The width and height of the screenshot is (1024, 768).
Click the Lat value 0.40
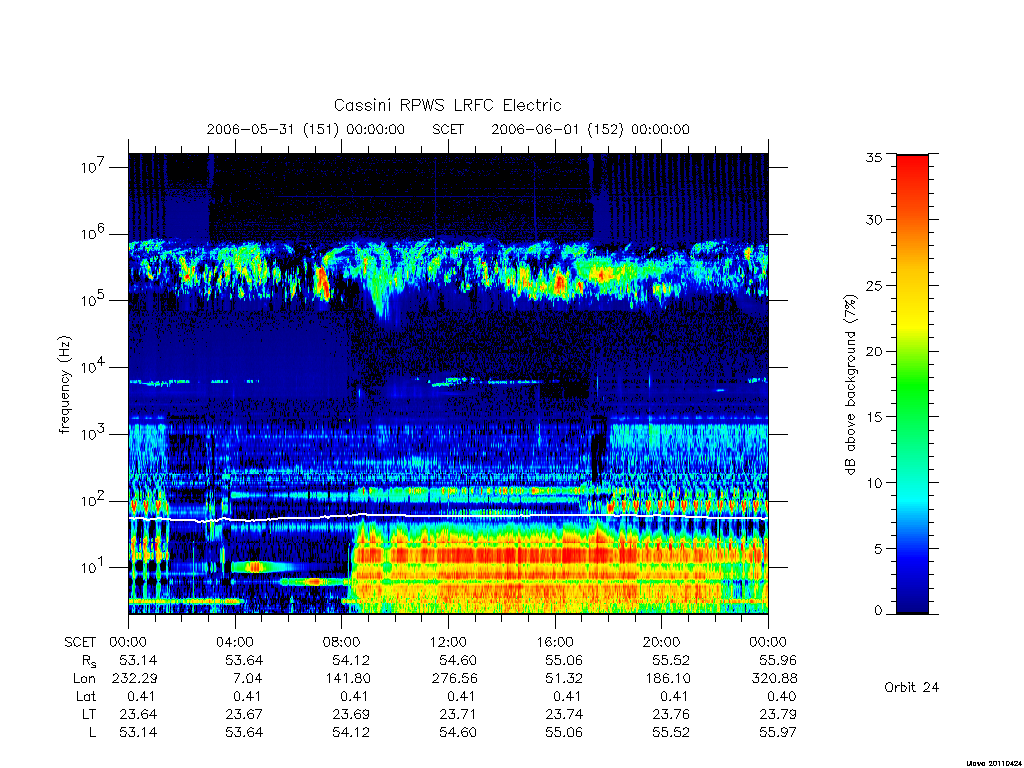(782, 696)
